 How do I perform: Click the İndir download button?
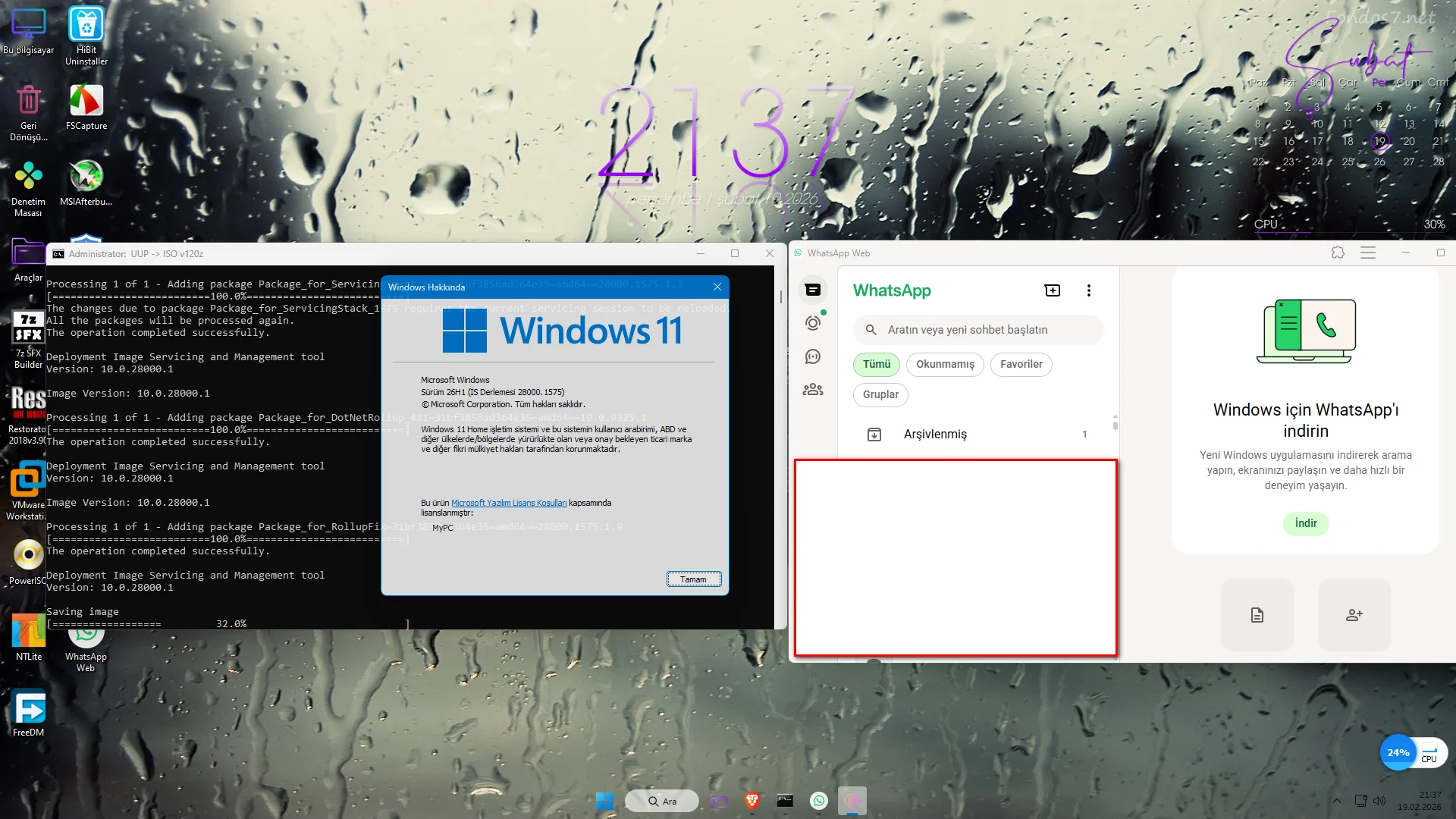[1305, 523]
